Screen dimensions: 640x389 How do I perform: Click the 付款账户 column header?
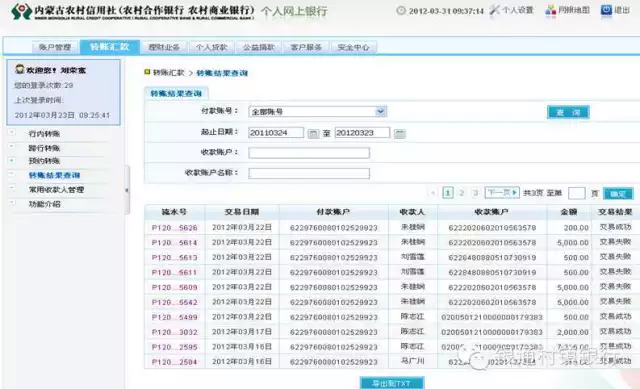[333, 212]
